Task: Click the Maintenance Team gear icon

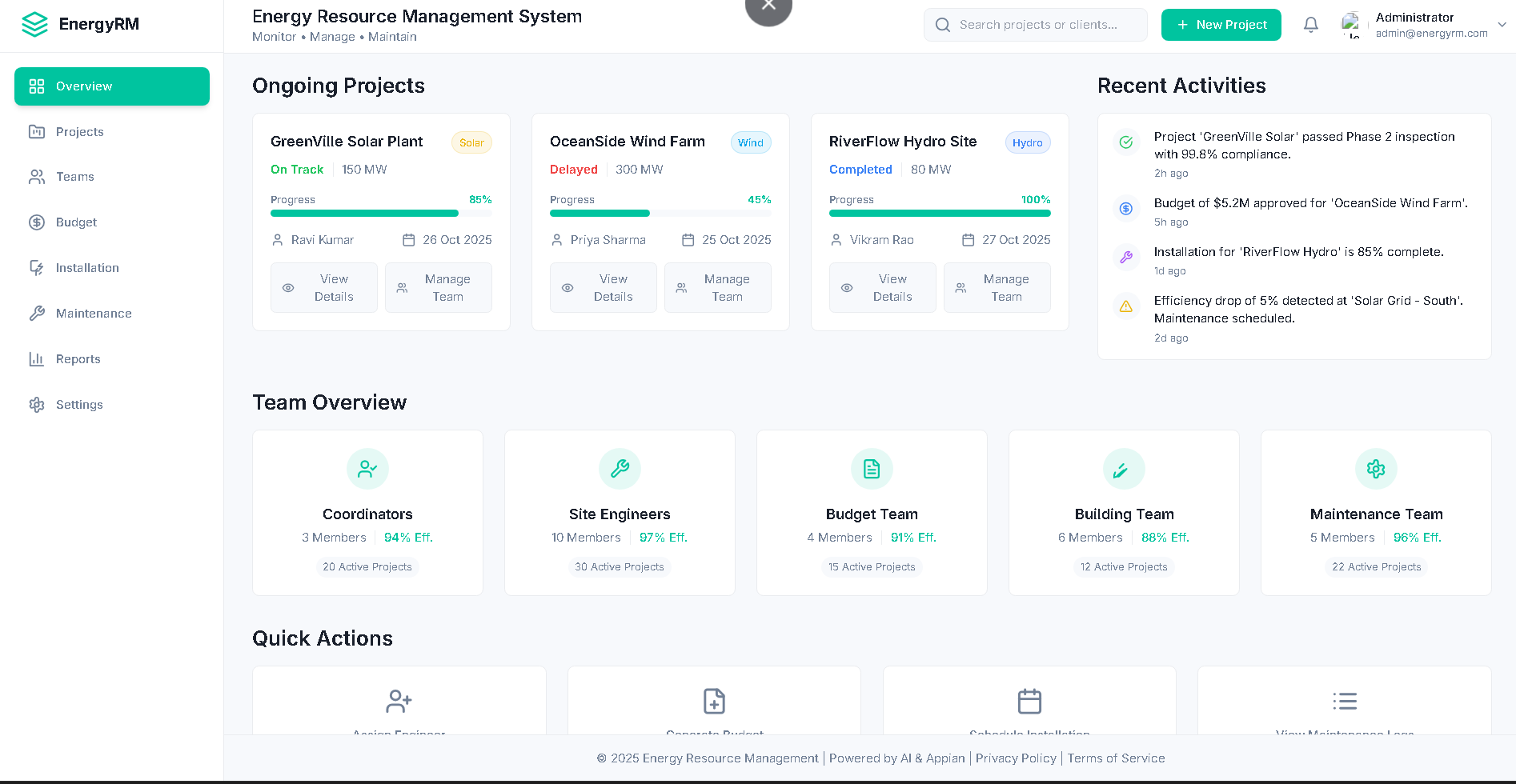Action: [x=1376, y=469]
